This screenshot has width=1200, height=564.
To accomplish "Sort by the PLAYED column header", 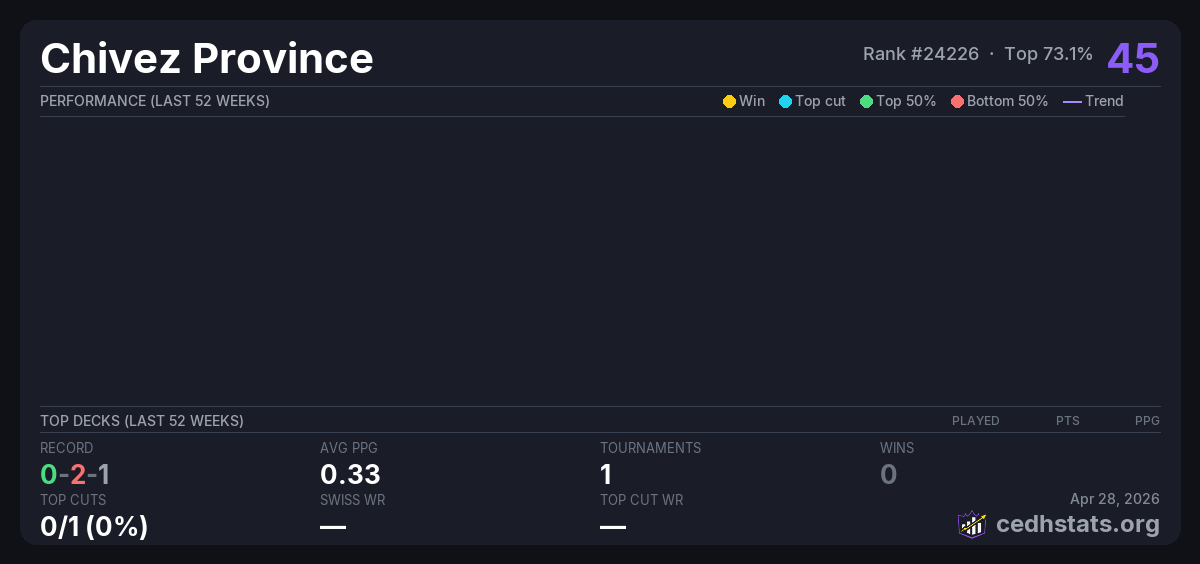I will [x=975, y=421].
